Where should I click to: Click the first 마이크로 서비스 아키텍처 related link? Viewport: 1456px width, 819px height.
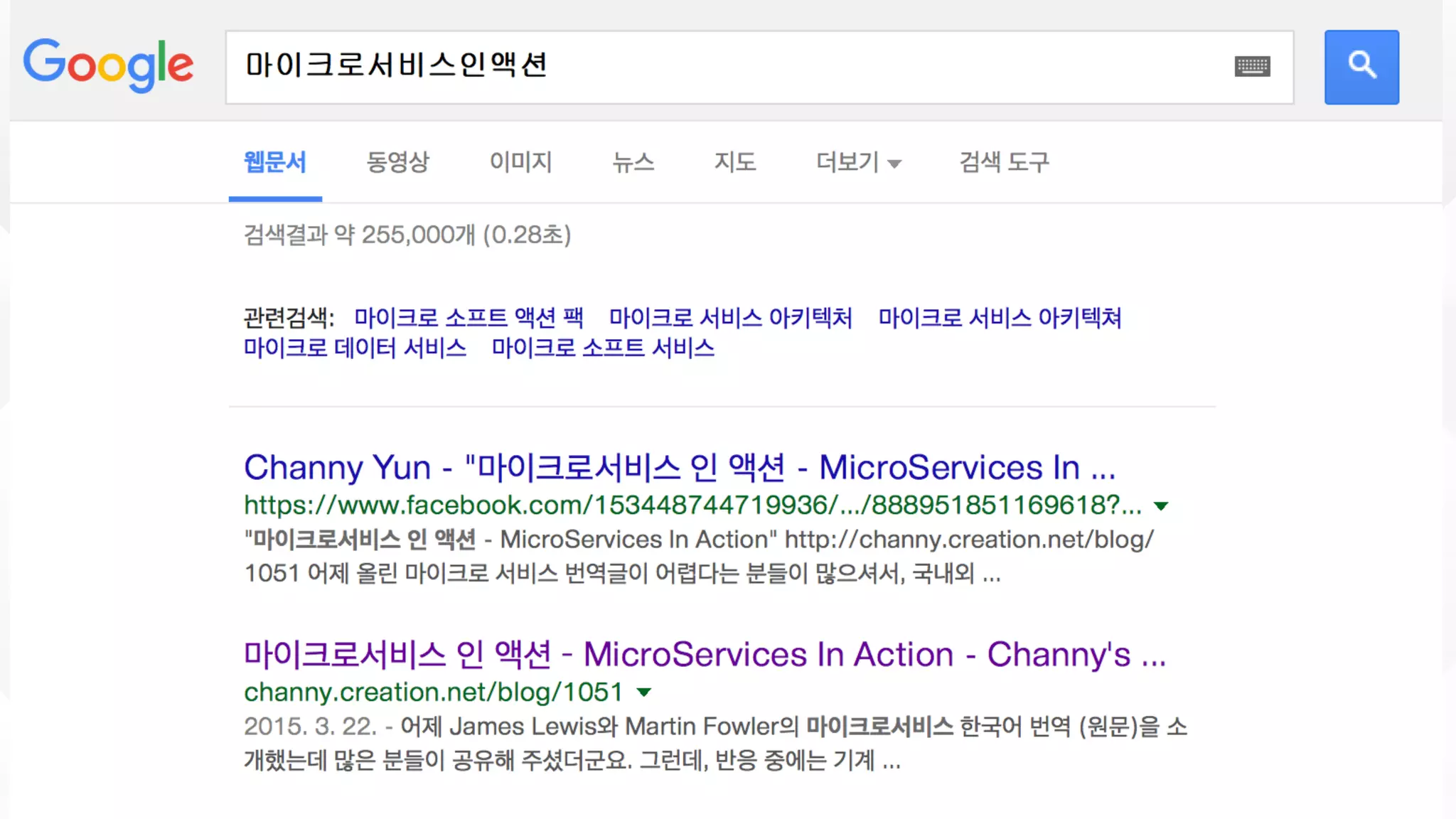click(730, 317)
